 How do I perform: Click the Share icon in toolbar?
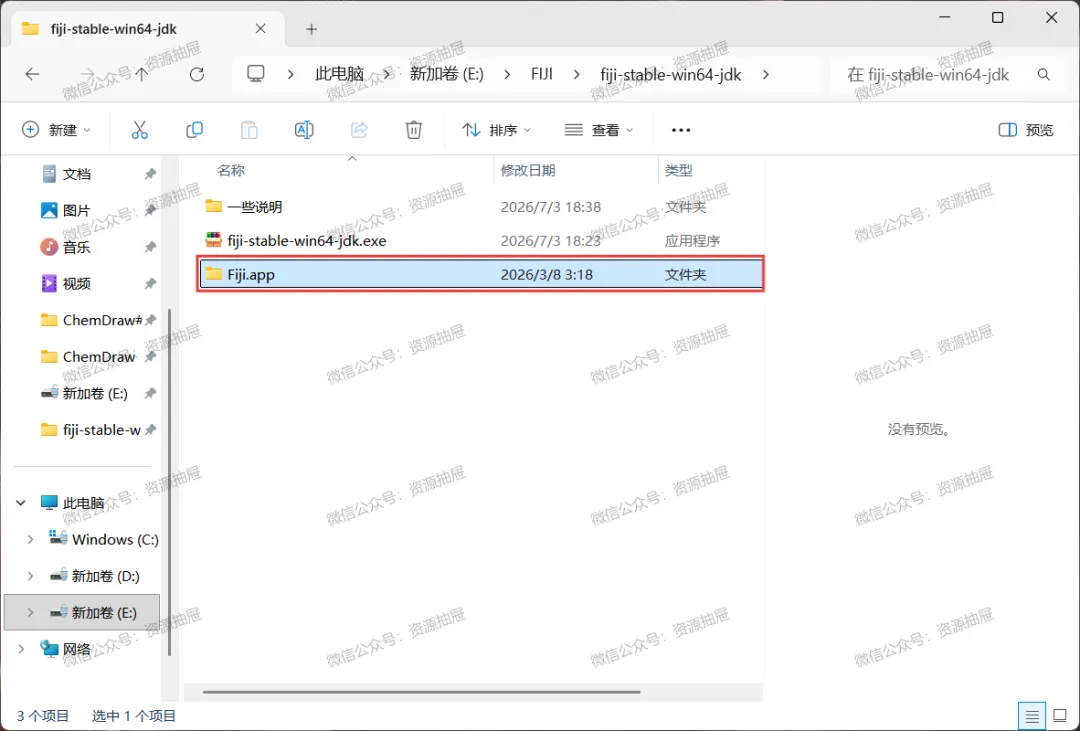(359, 130)
